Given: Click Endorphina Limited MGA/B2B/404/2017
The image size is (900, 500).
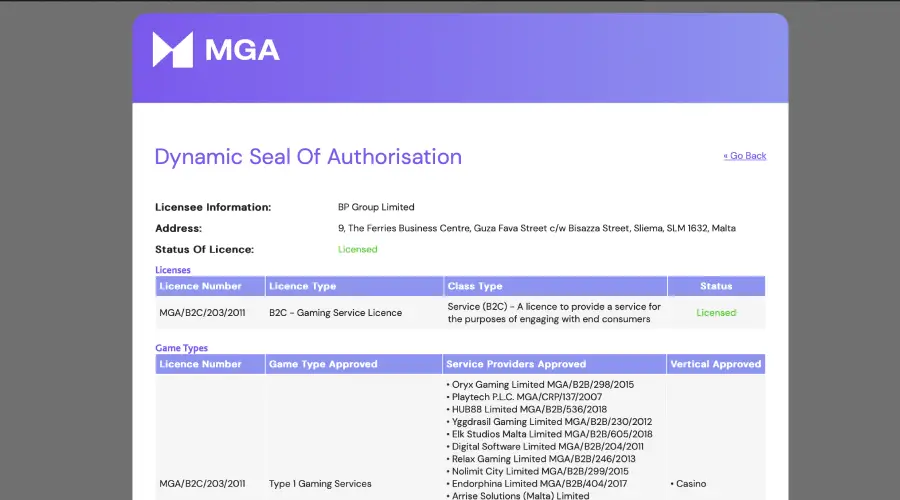Looking at the screenshot, I should coord(537,484).
